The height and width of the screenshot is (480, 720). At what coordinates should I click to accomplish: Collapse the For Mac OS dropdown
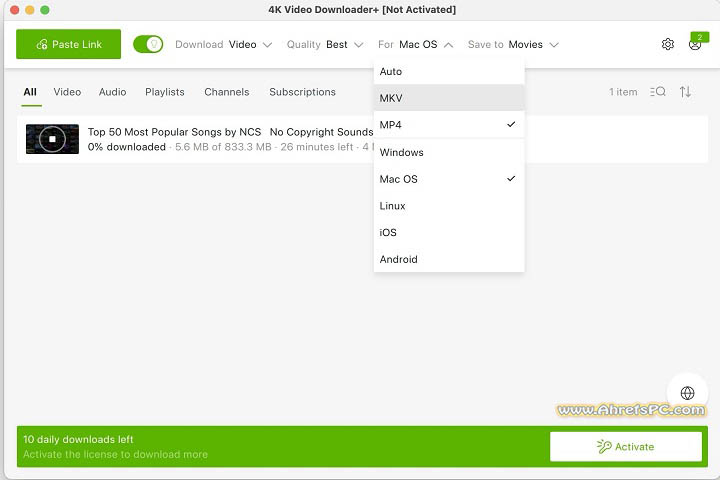point(416,45)
